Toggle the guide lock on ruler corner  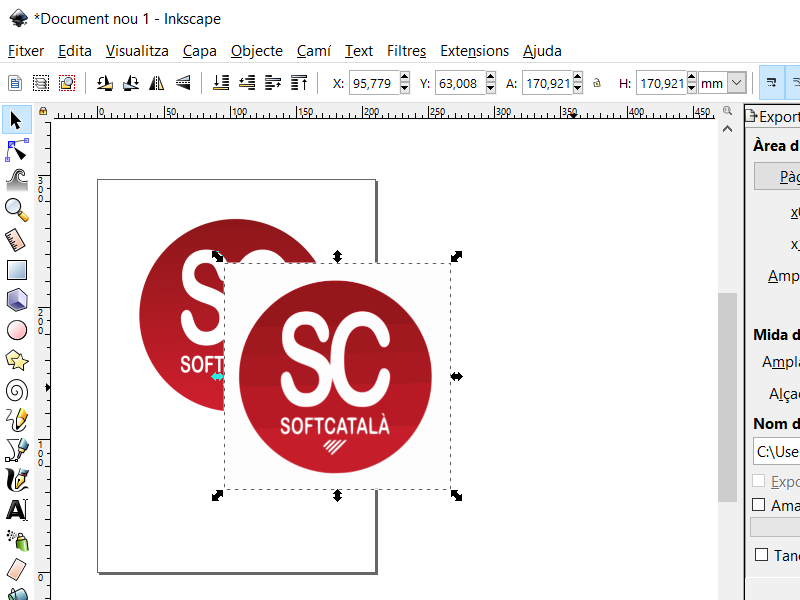(43, 111)
